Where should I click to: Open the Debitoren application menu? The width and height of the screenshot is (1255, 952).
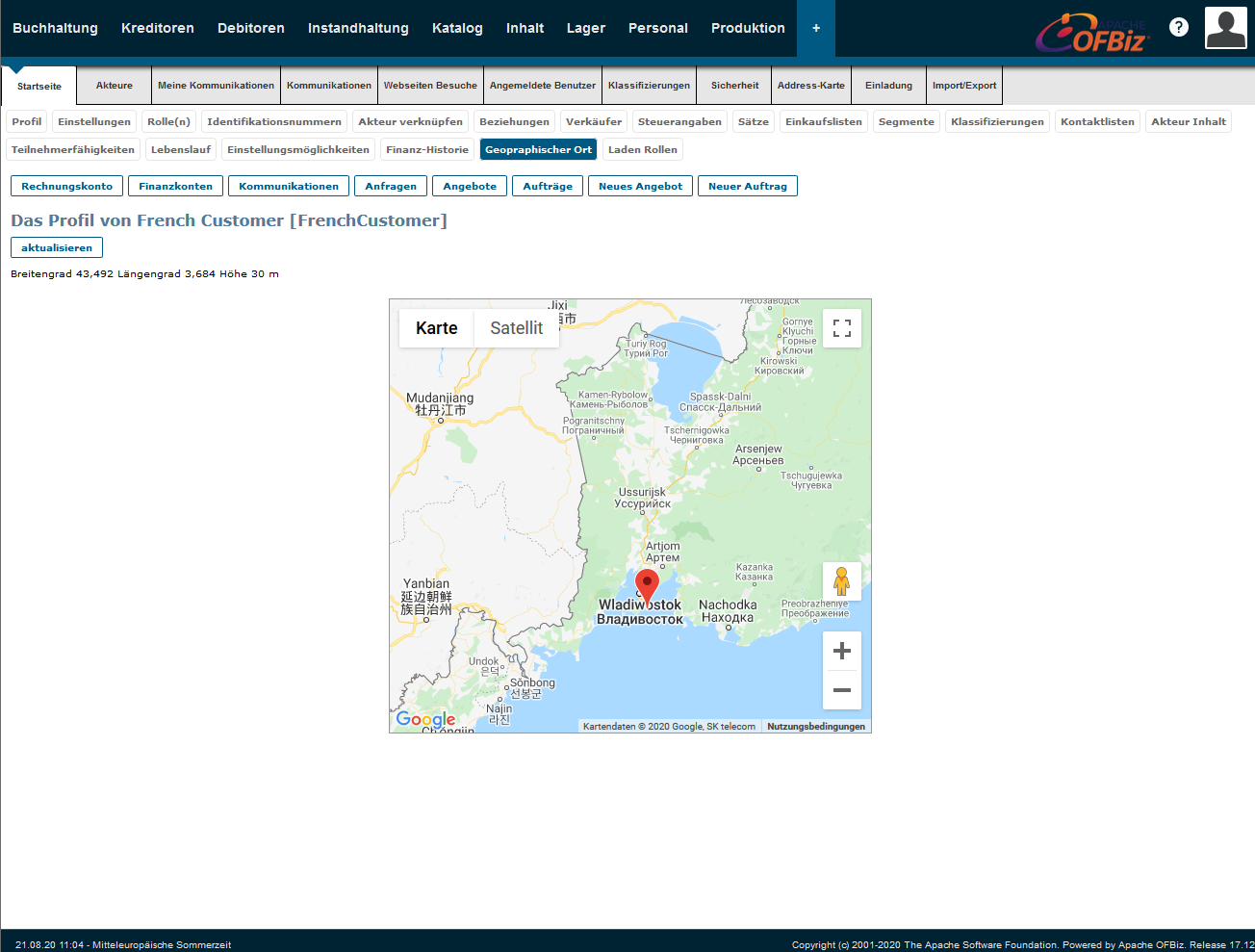coord(251,28)
